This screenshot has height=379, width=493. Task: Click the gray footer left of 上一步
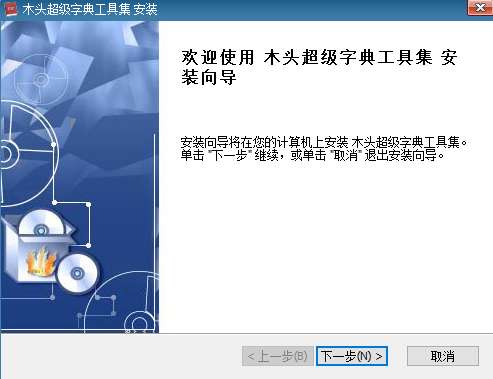pyautogui.click(x=122, y=356)
